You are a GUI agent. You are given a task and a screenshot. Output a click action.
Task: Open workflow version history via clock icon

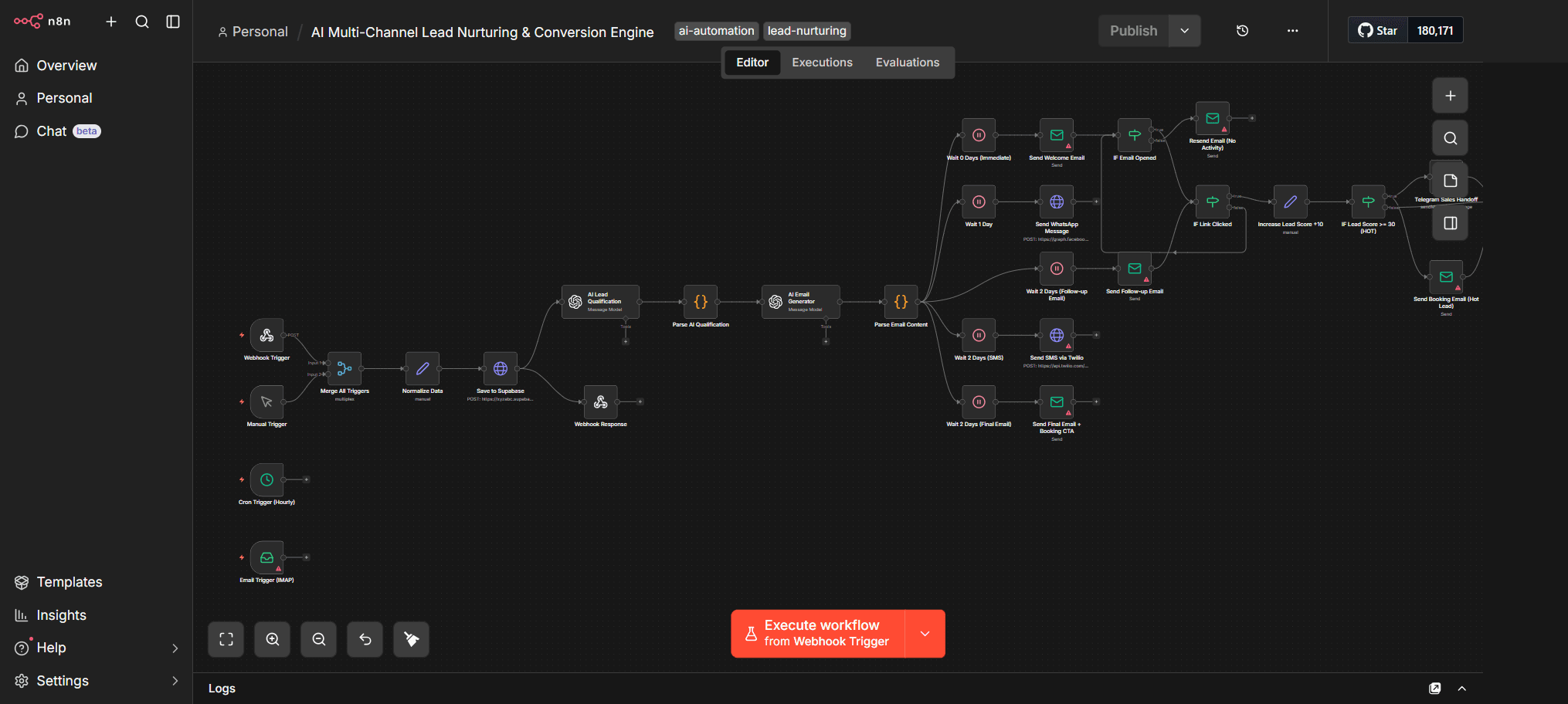coord(1242,30)
